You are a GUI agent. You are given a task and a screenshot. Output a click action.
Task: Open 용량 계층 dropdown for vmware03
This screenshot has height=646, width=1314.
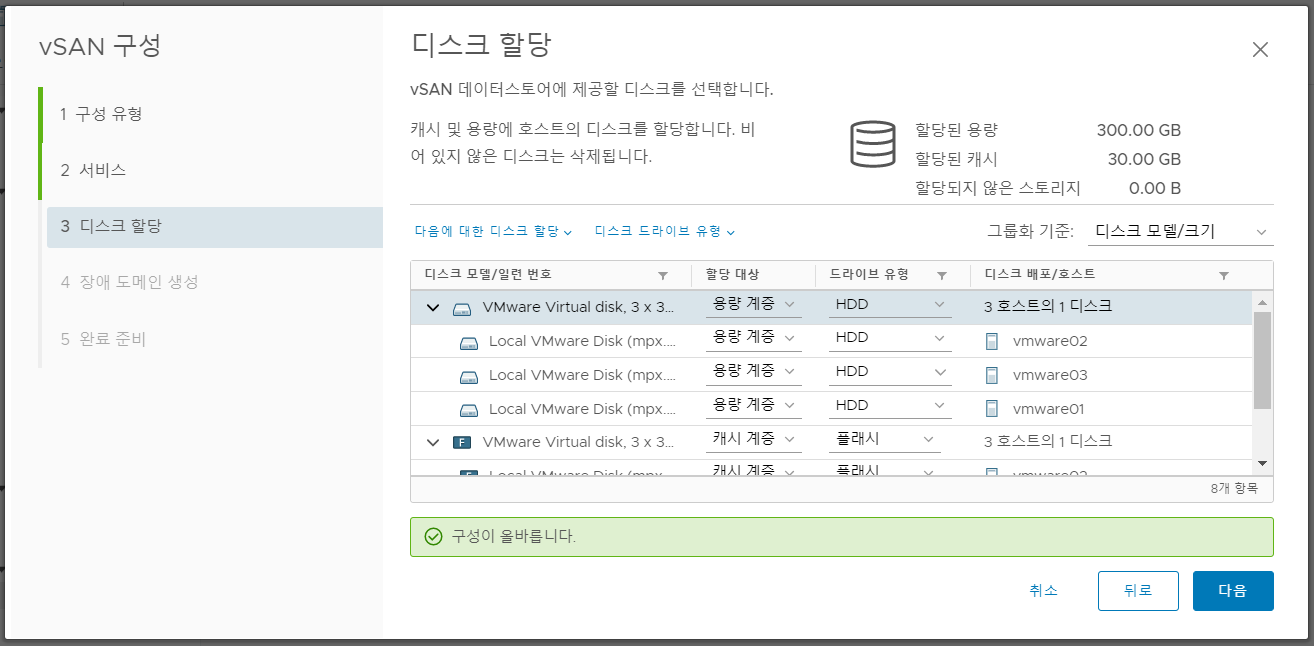pos(753,371)
